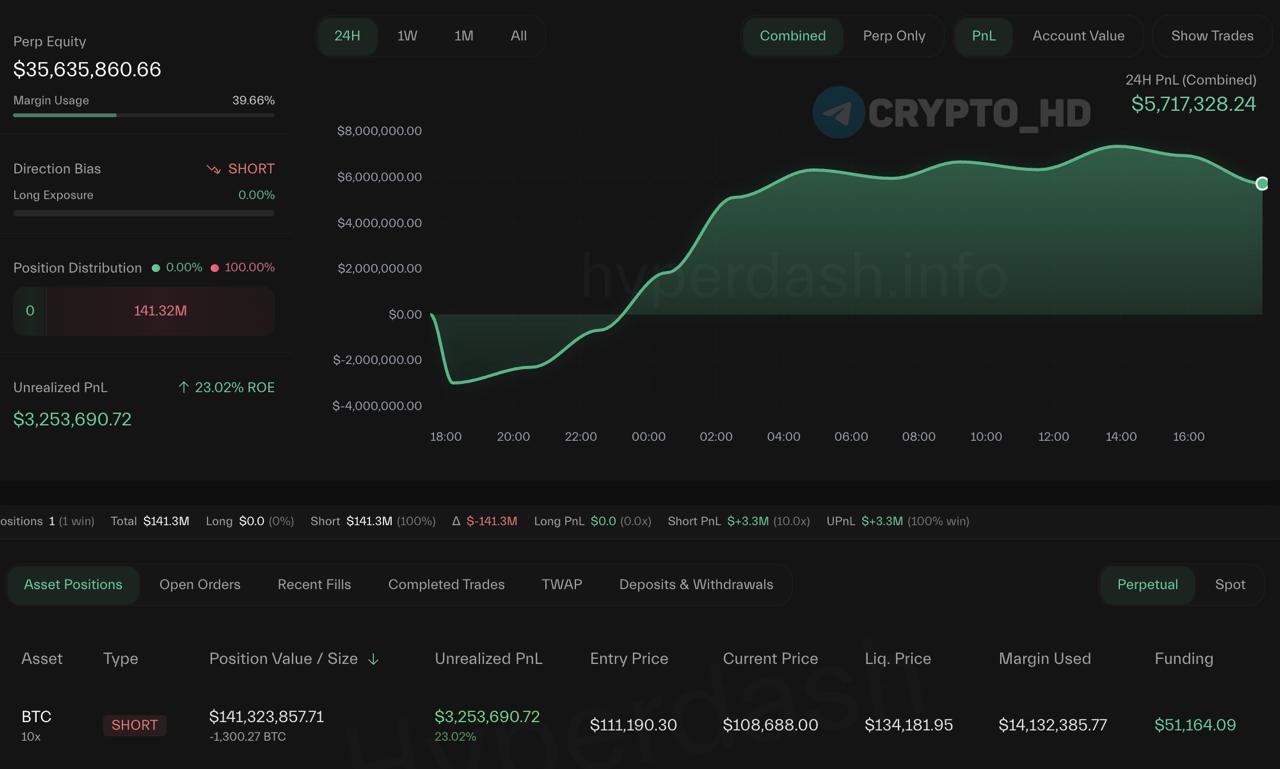Click the red dot in Position Distribution
This screenshot has width=1280, height=769.
[x=215, y=268]
